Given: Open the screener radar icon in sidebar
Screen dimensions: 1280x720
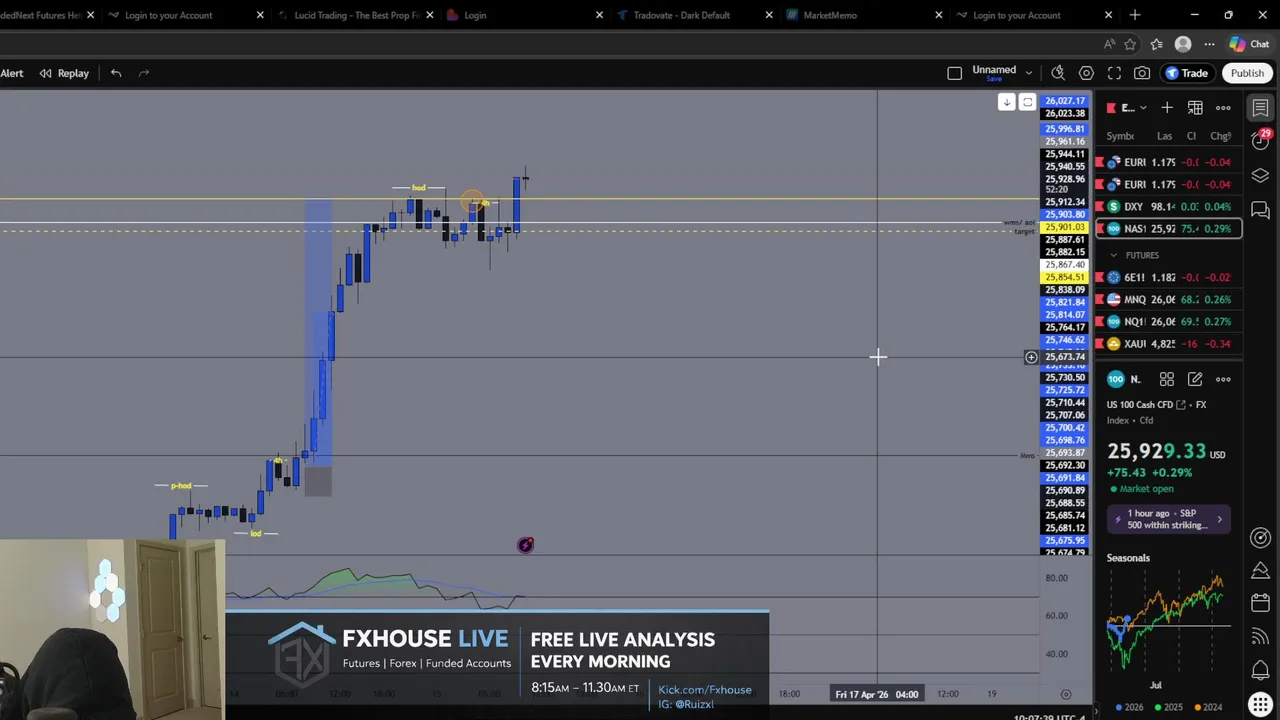Looking at the screenshot, I should click(1260, 538).
